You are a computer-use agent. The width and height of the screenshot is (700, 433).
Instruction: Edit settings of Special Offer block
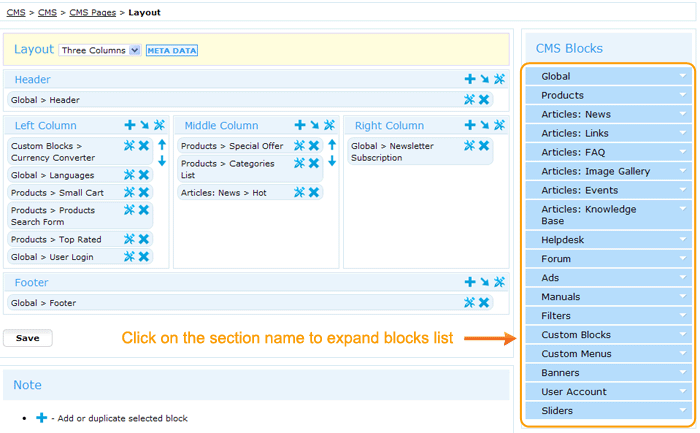[299, 146]
